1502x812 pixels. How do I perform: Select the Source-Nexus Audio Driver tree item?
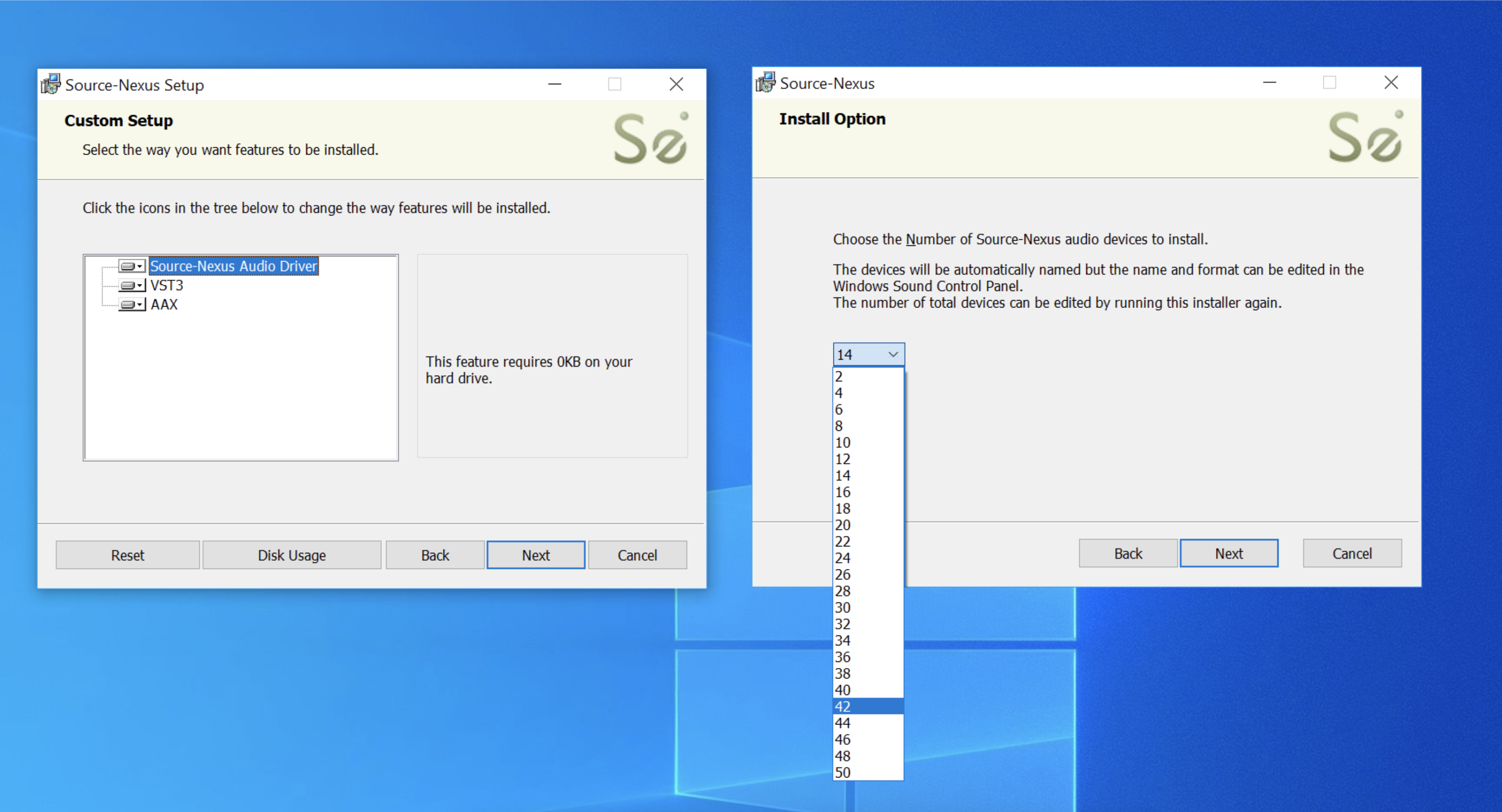pos(233,267)
